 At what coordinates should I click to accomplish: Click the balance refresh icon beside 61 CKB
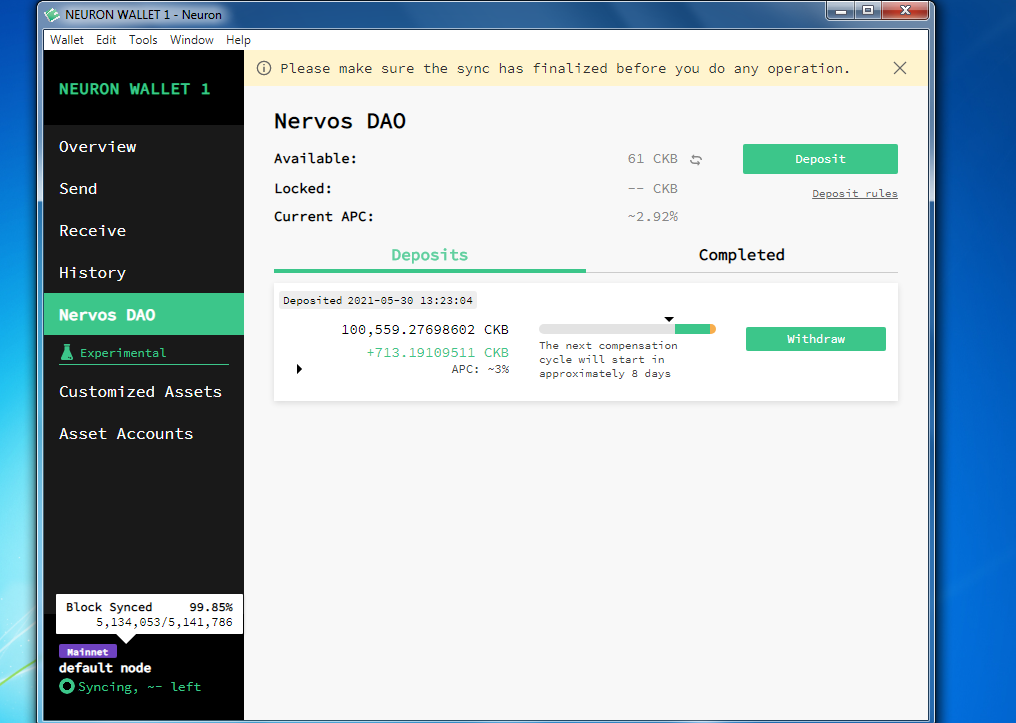(695, 158)
